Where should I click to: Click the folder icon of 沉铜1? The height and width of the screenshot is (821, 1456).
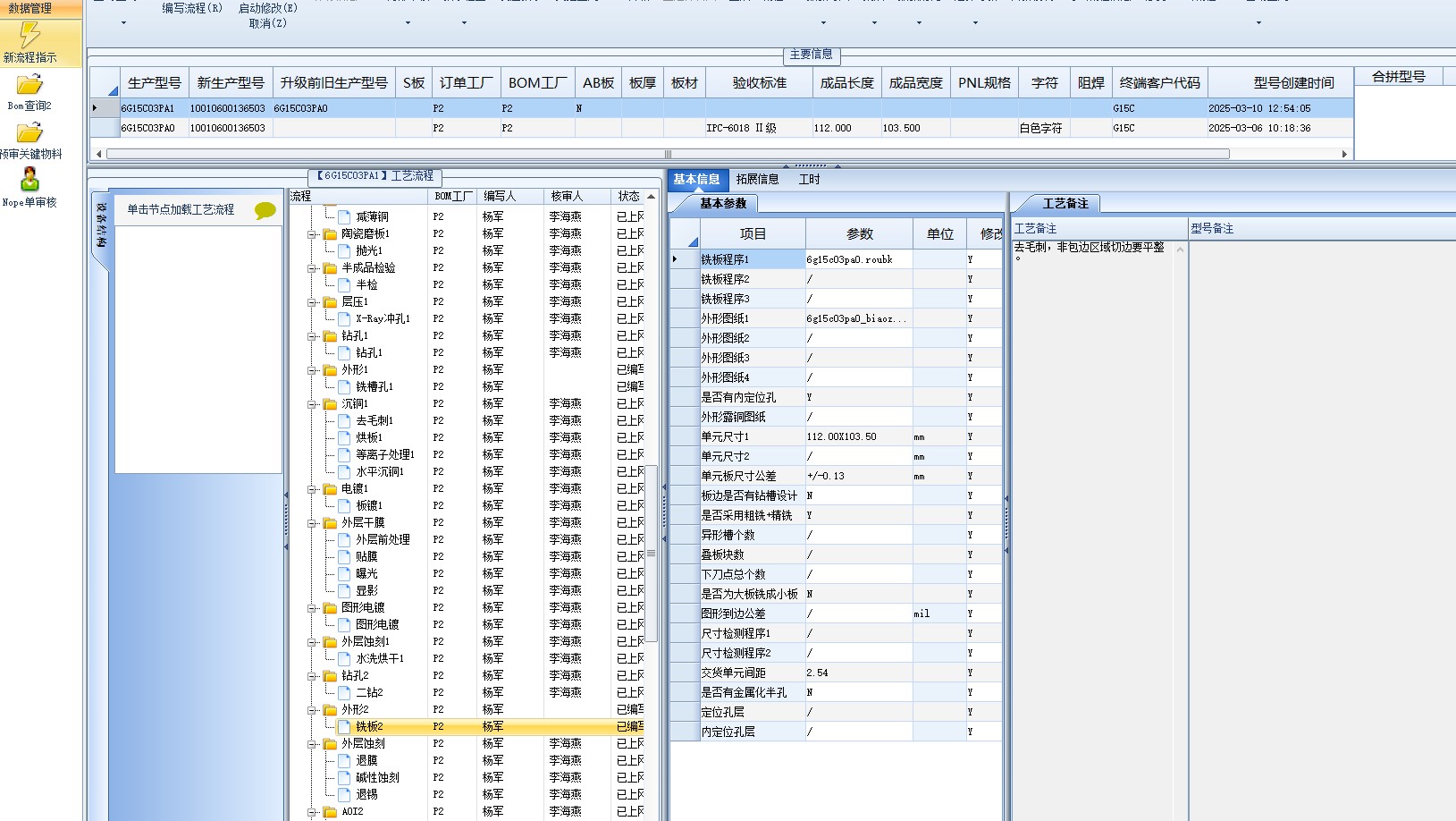coord(330,404)
